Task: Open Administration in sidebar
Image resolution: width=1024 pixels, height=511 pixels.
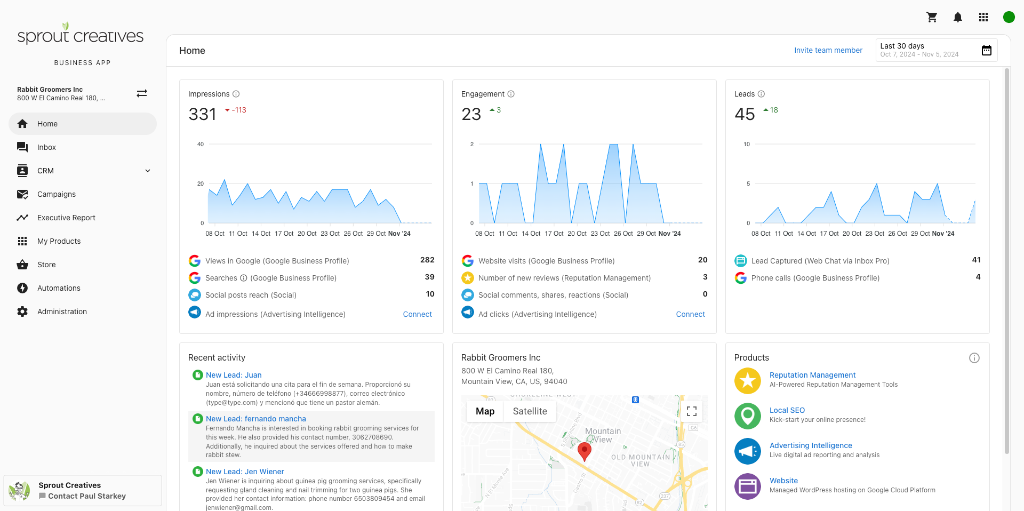Action: coord(82,312)
